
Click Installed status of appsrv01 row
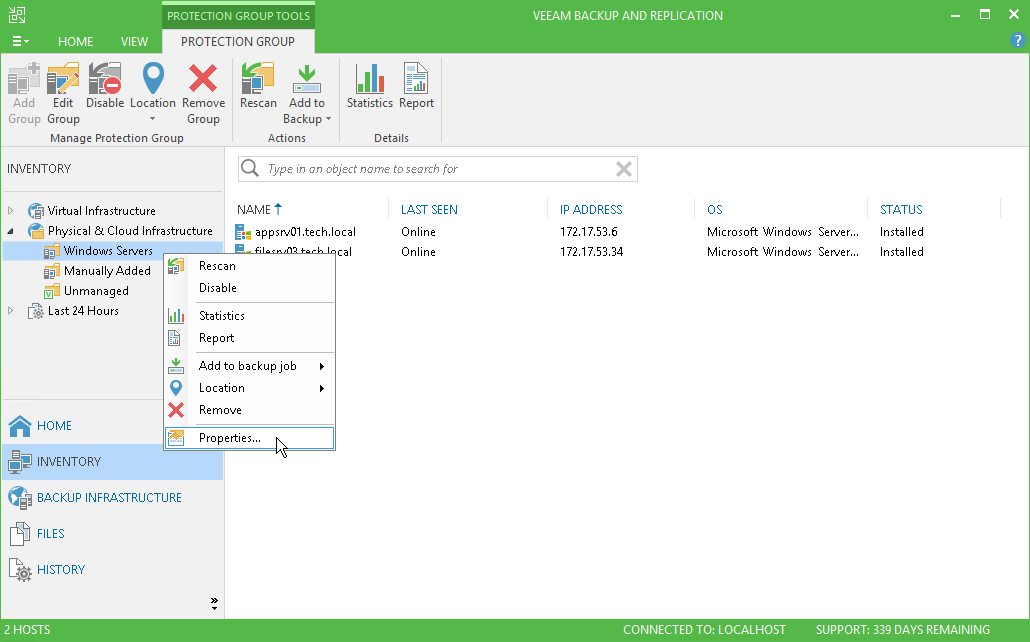coord(901,232)
